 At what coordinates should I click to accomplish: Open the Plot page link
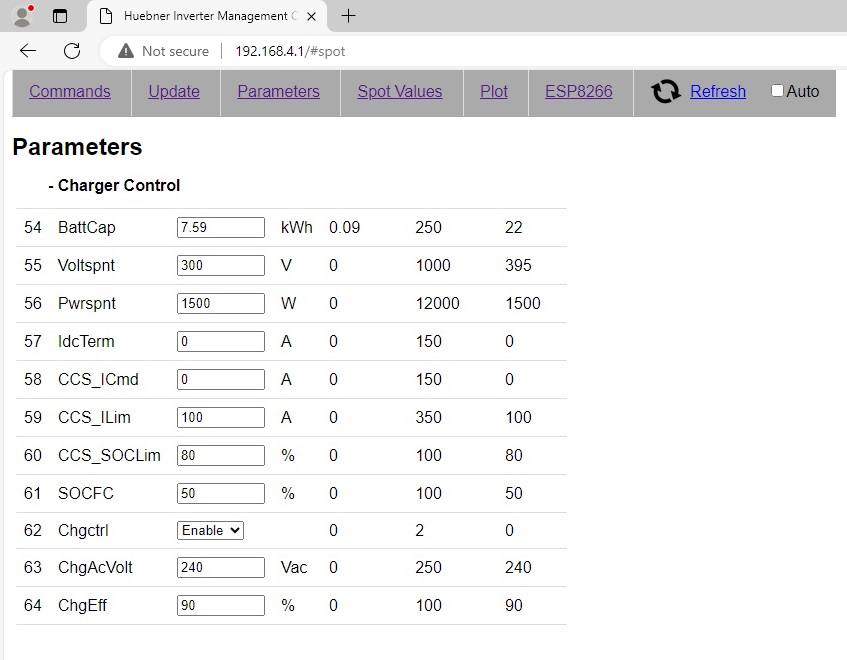(494, 92)
